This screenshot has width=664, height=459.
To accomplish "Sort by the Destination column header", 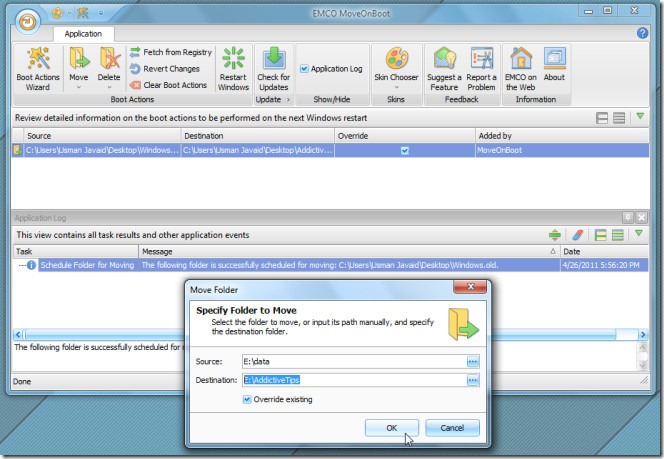I will pyautogui.click(x=257, y=136).
